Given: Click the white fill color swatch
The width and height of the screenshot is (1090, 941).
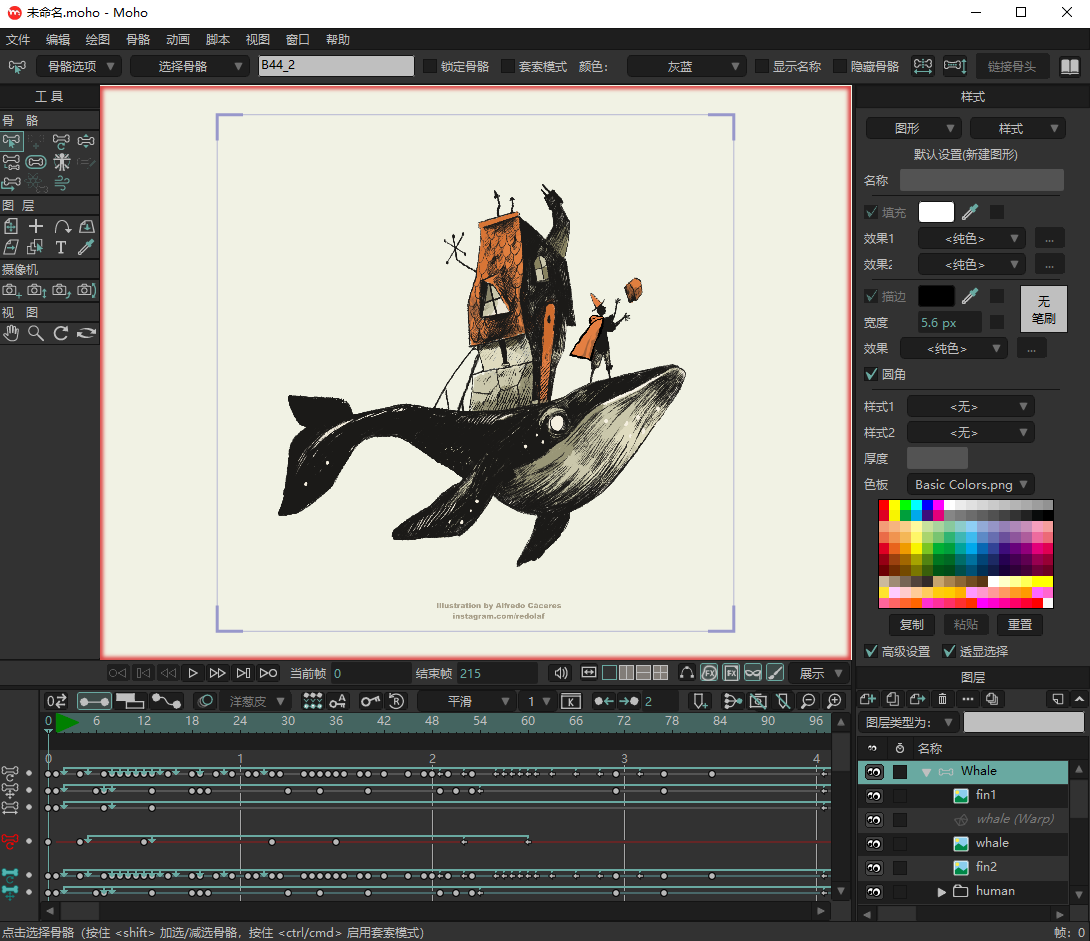Looking at the screenshot, I should click(x=936, y=212).
